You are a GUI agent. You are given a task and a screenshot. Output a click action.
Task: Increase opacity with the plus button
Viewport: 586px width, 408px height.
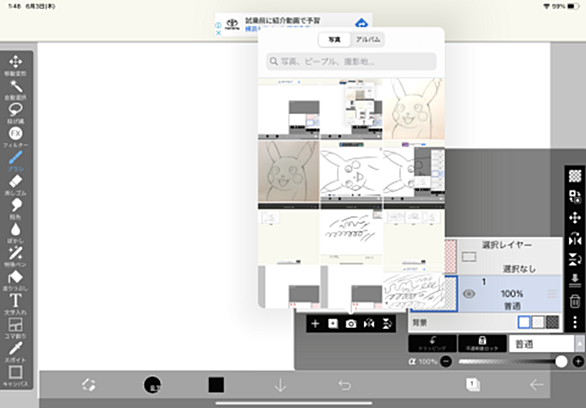coord(578,361)
